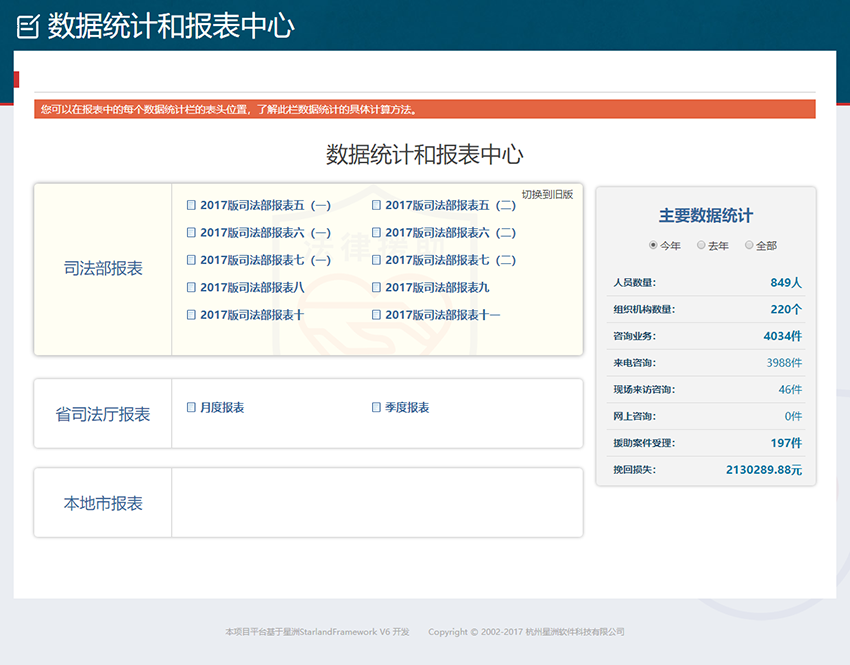Click document icon for 2017版司法部报表五（二）
Viewport: 850px width, 665px height.
point(376,205)
